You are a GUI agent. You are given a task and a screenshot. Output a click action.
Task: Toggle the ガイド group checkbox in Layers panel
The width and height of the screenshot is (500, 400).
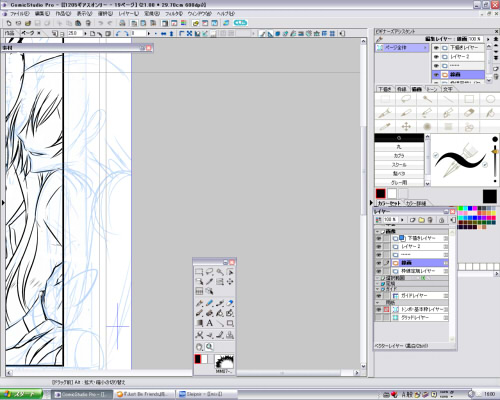tap(383, 289)
